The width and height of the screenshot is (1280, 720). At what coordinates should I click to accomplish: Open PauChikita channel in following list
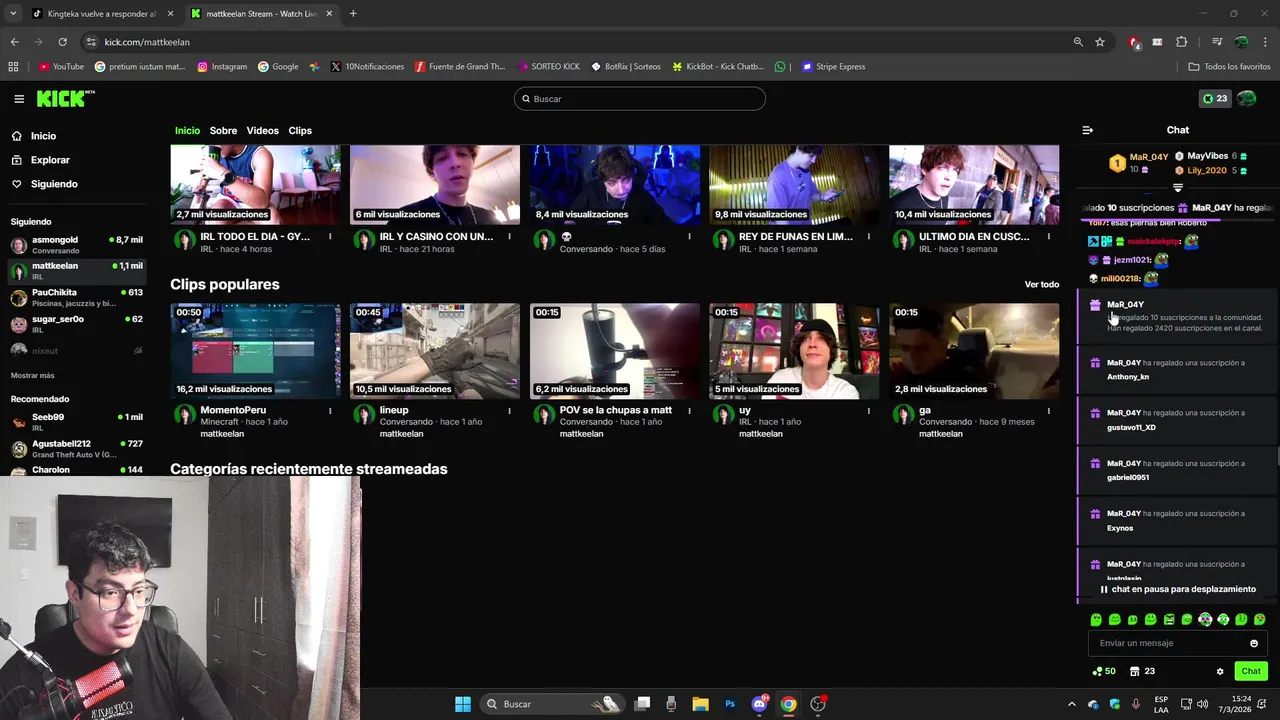click(x=76, y=297)
